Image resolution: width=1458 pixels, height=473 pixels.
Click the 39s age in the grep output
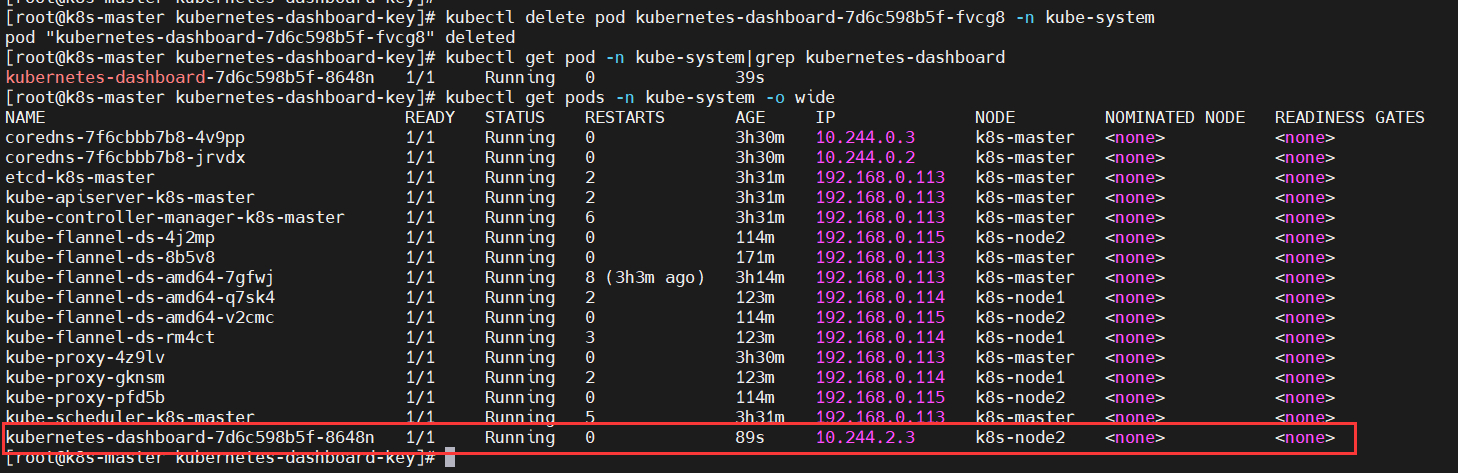tap(750, 77)
